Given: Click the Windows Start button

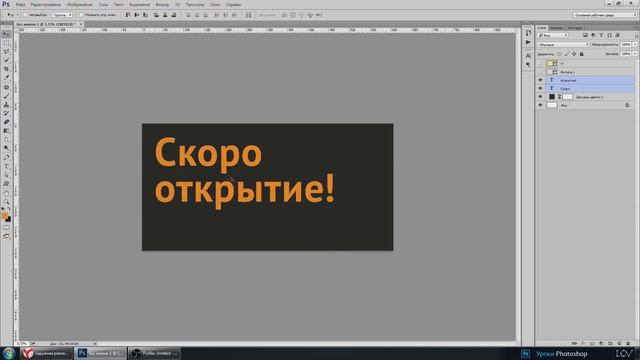Looking at the screenshot, I should tap(9, 353).
